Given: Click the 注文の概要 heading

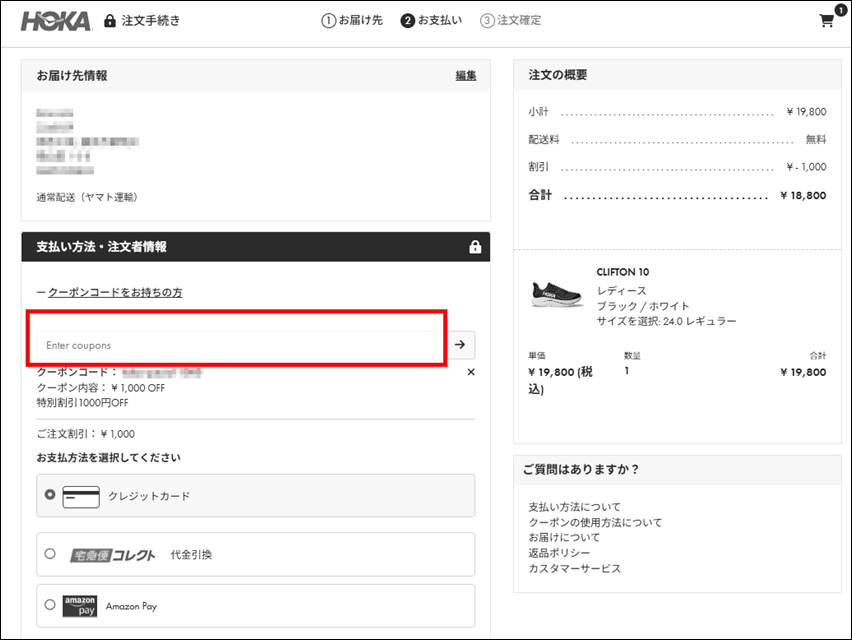Looking at the screenshot, I should coord(557,75).
